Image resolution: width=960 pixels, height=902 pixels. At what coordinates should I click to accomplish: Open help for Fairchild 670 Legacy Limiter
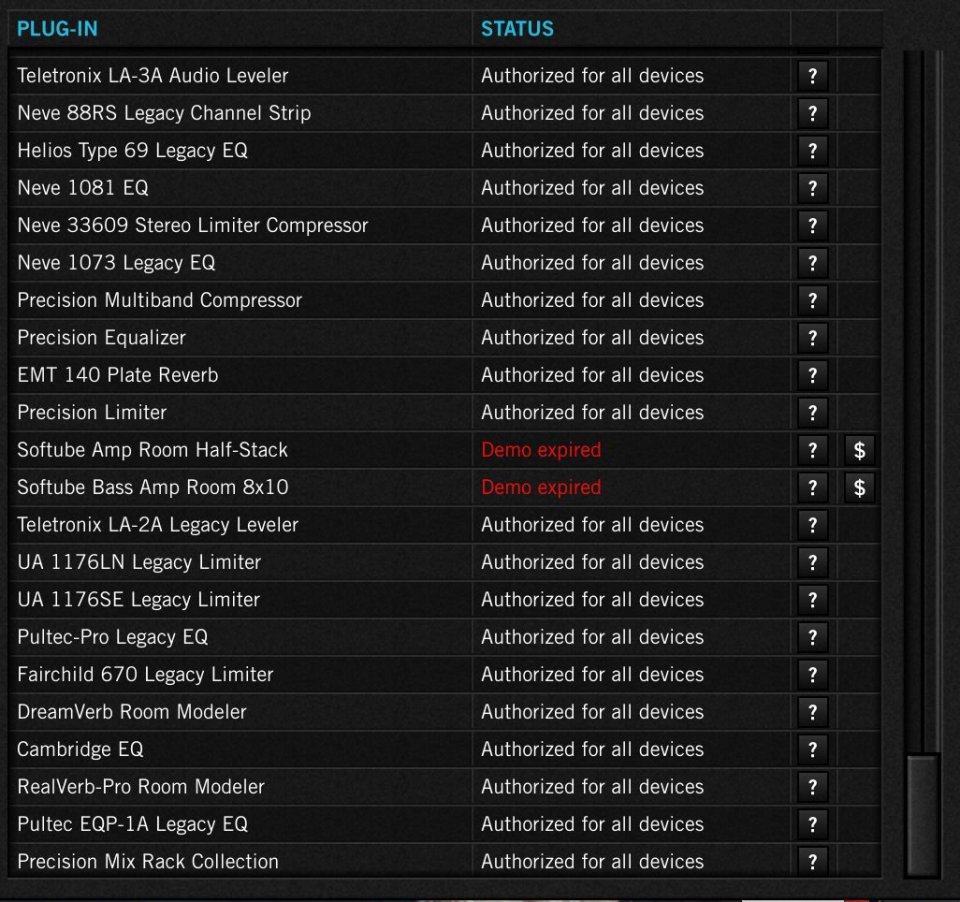click(x=812, y=674)
